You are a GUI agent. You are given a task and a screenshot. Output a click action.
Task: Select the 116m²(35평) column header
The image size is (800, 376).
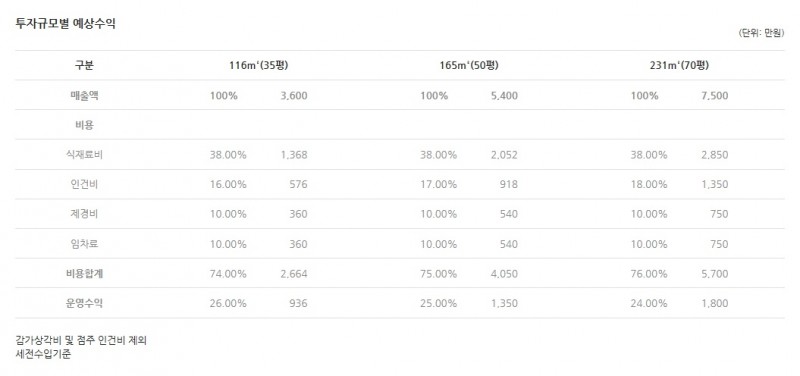(x=259, y=65)
